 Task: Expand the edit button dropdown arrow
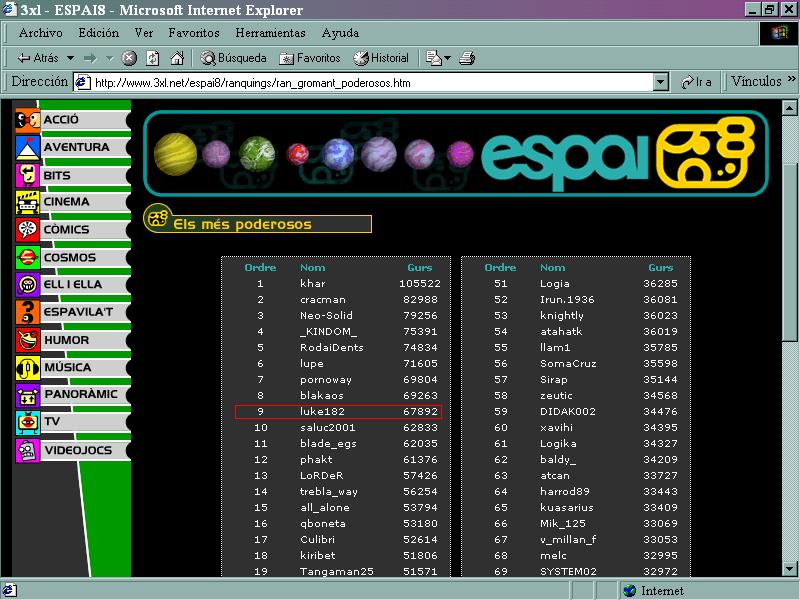tap(447, 58)
